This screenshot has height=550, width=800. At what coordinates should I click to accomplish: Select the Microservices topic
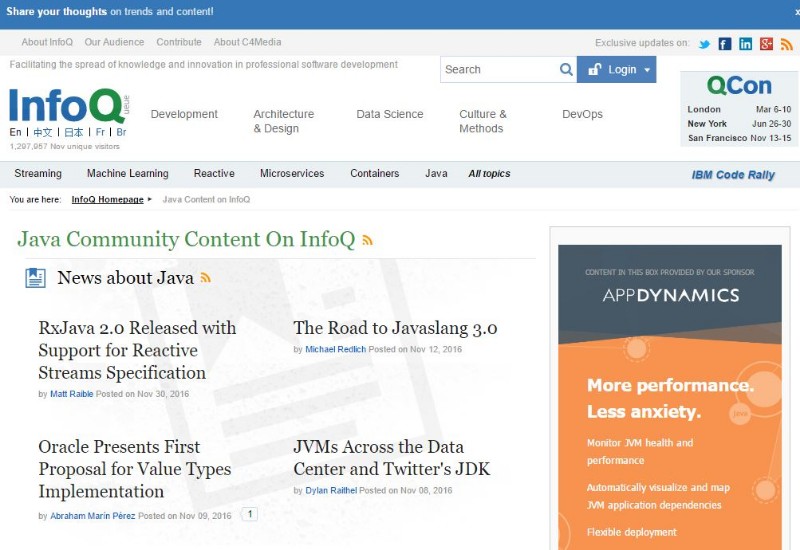click(x=292, y=173)
